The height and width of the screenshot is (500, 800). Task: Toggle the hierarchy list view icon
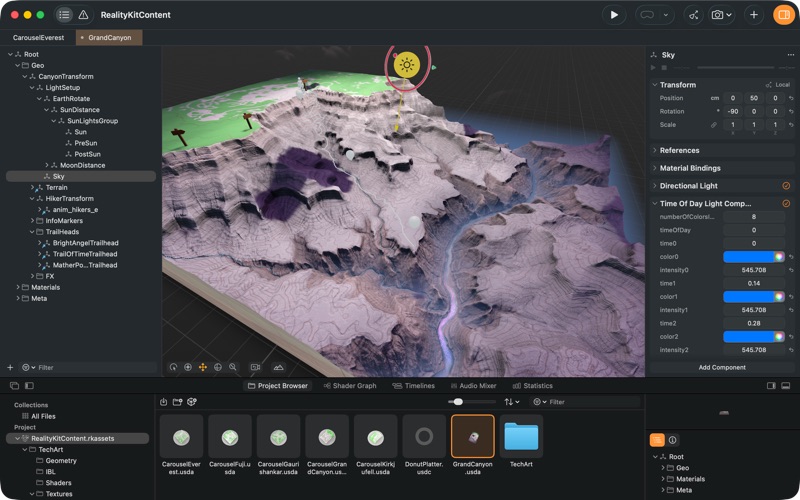pyautogui.click(x=64, y=15)
